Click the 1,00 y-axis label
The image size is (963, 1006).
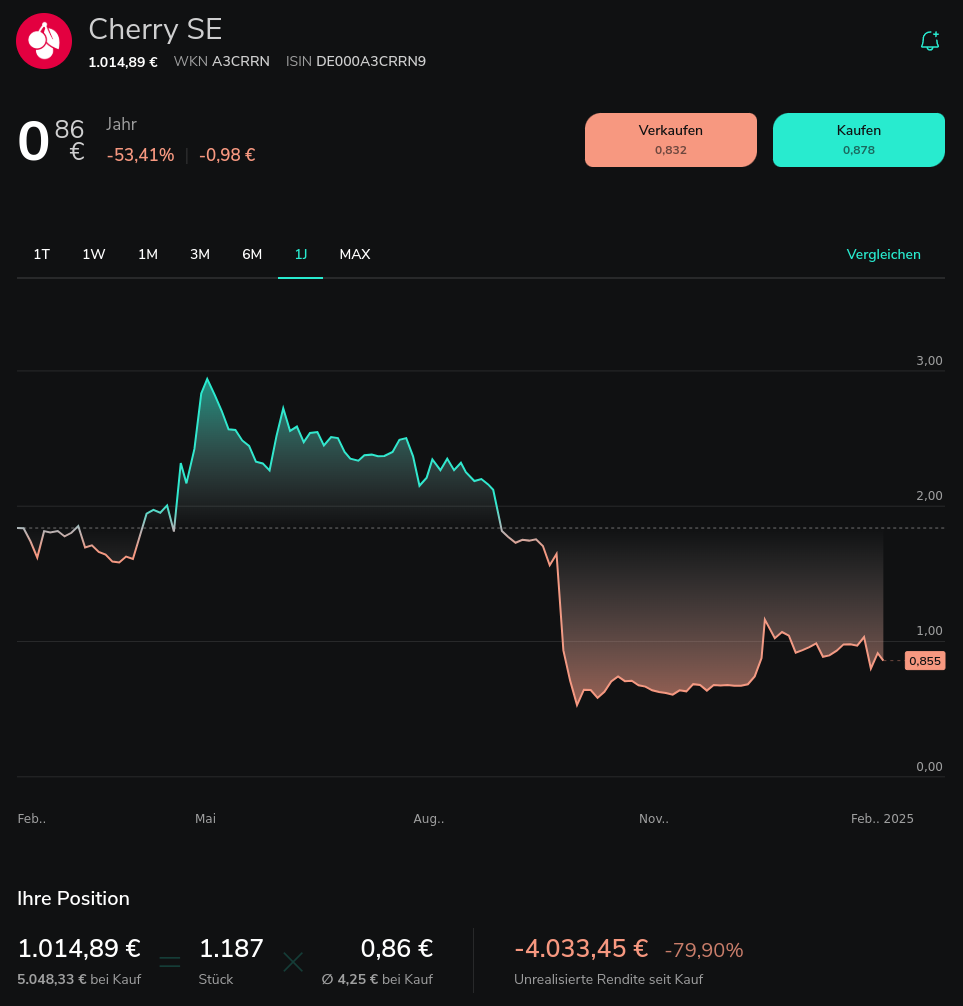(x=929, y=631)
